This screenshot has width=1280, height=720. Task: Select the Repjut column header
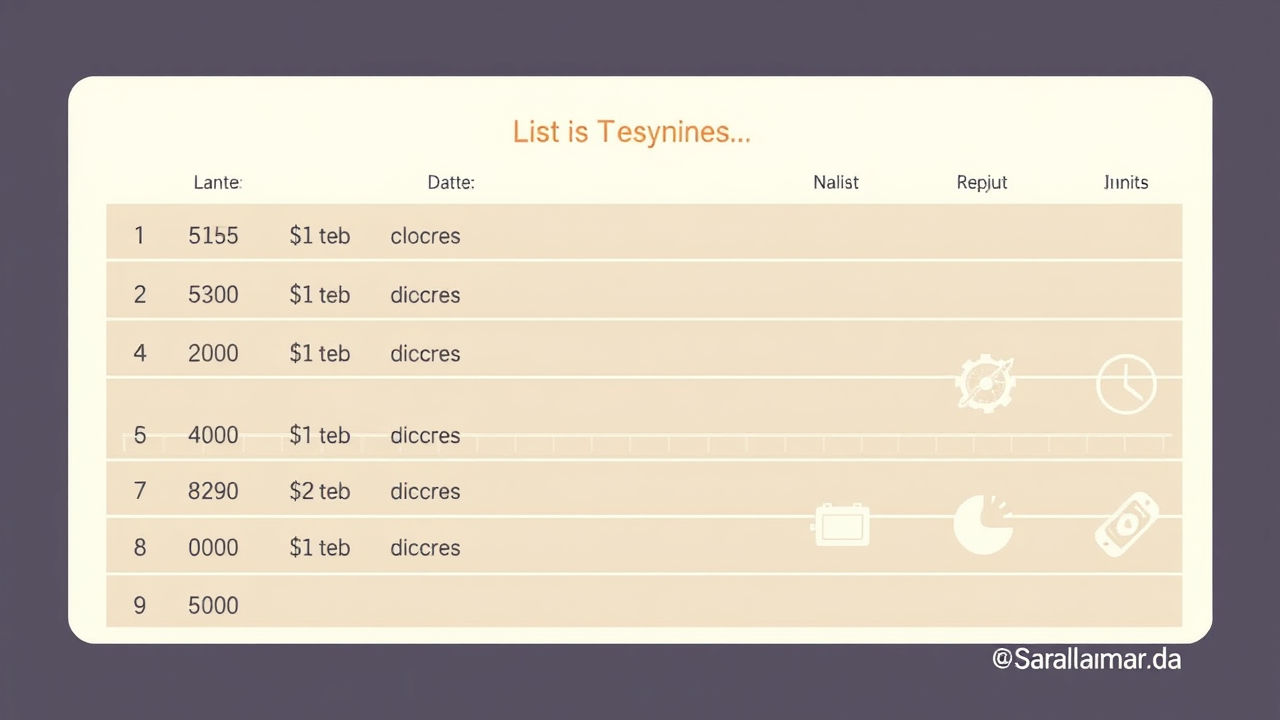point(982,183)
